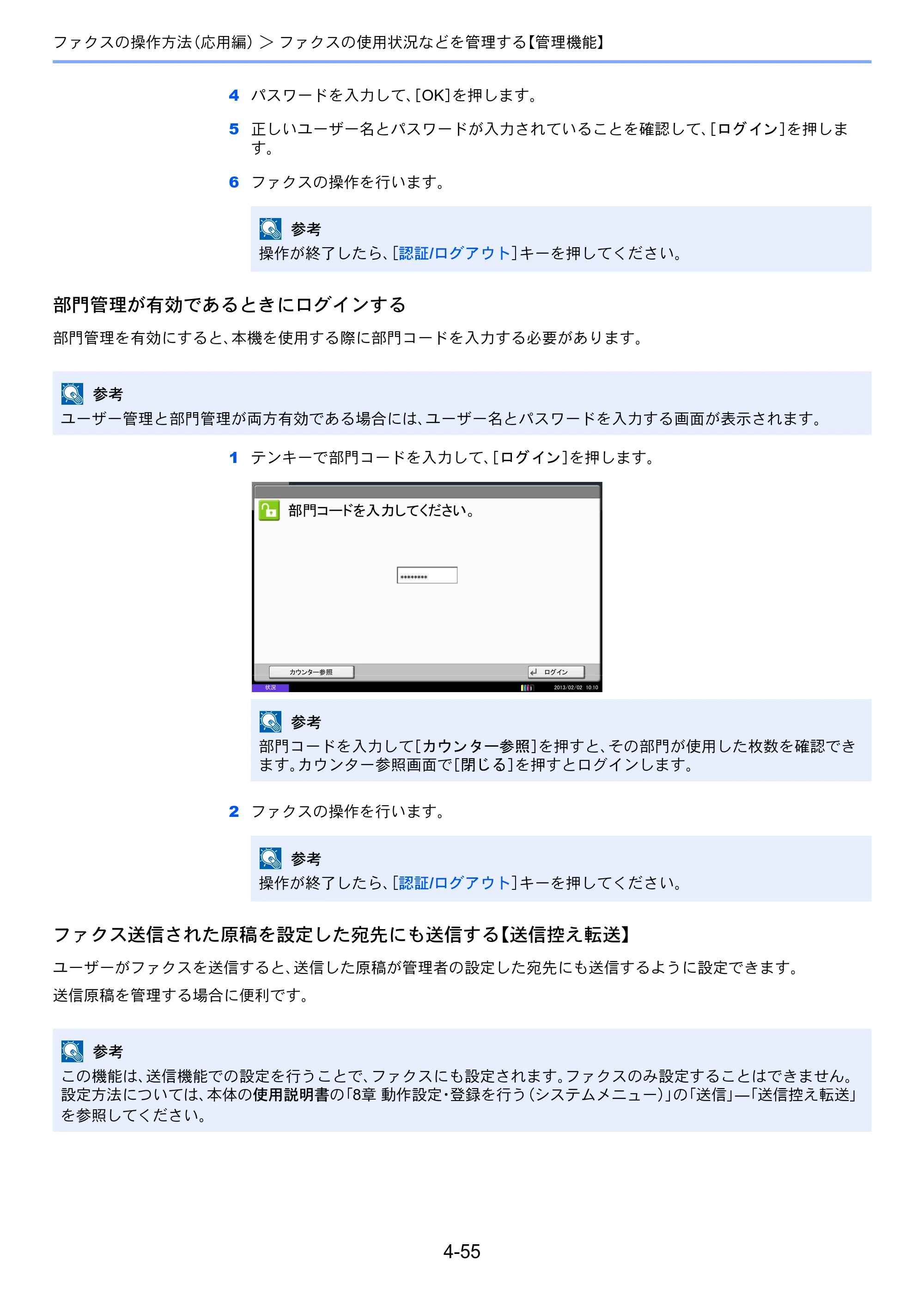Click the breadcrumb header ファクスの操作方法(応用編)

coord(152,42)
